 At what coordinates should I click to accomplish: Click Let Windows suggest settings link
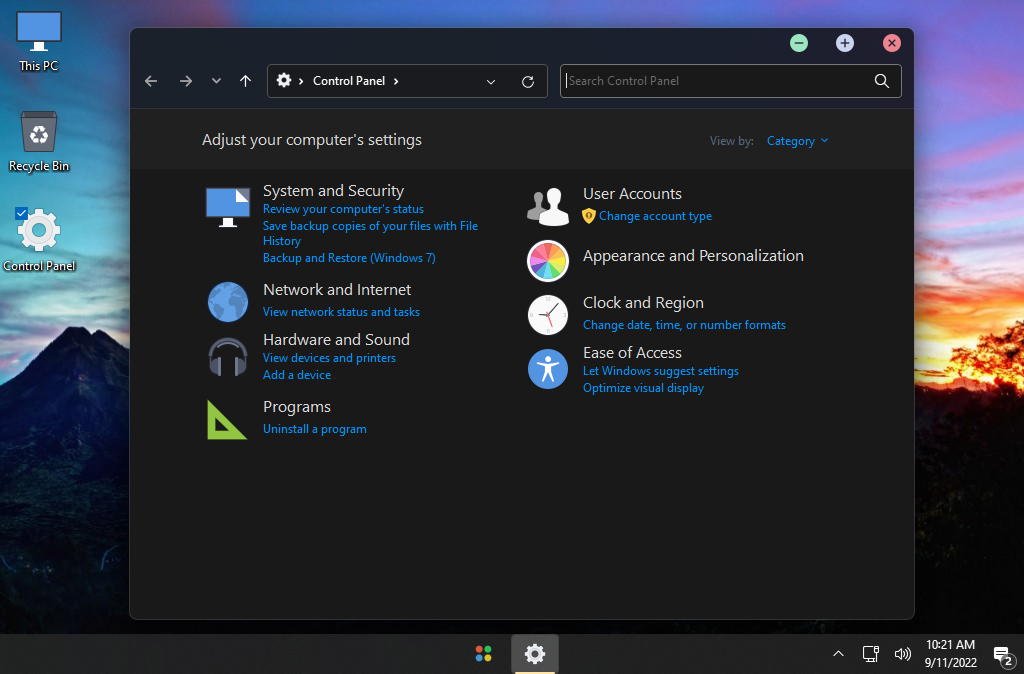[660, 371]
